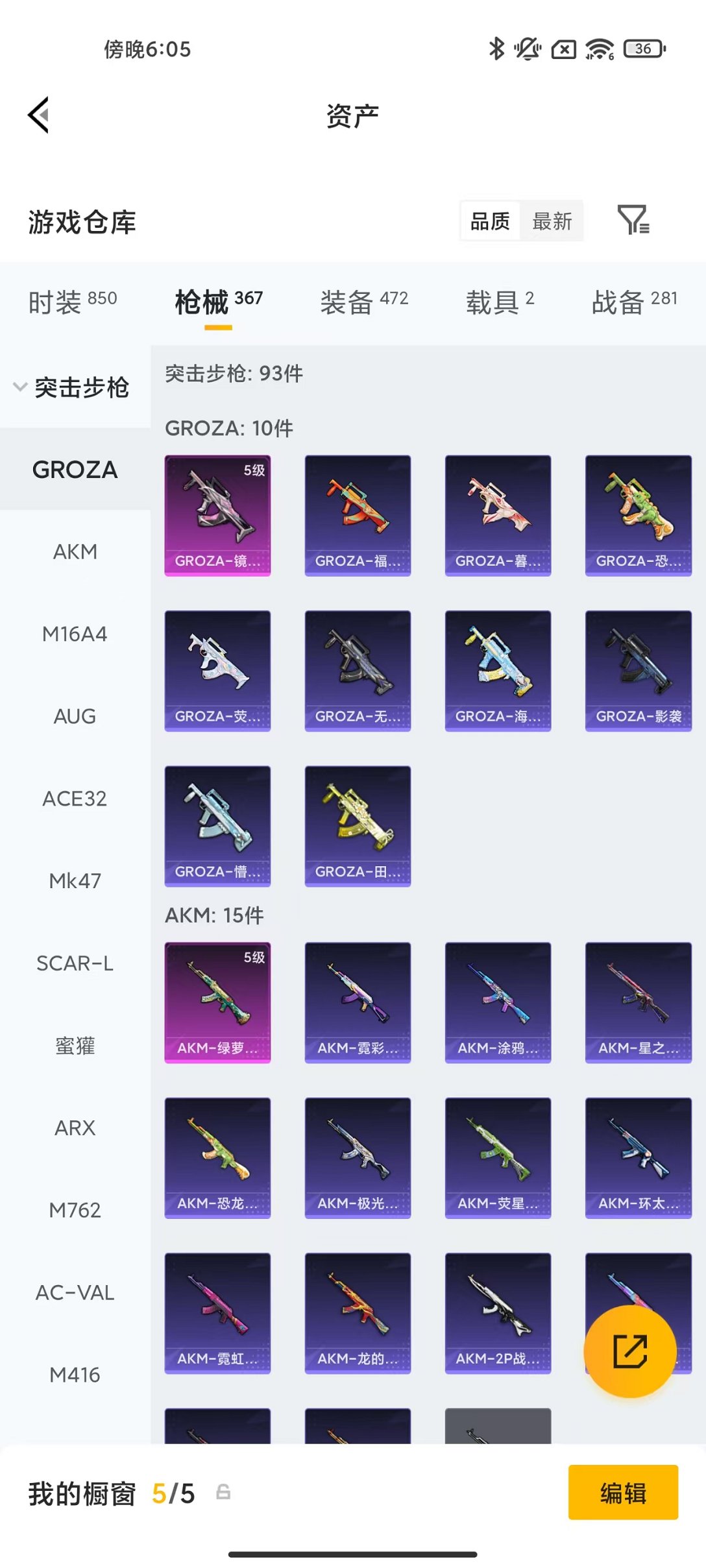Select AKM in the weapon list
706x1568 pixels.
75,551
